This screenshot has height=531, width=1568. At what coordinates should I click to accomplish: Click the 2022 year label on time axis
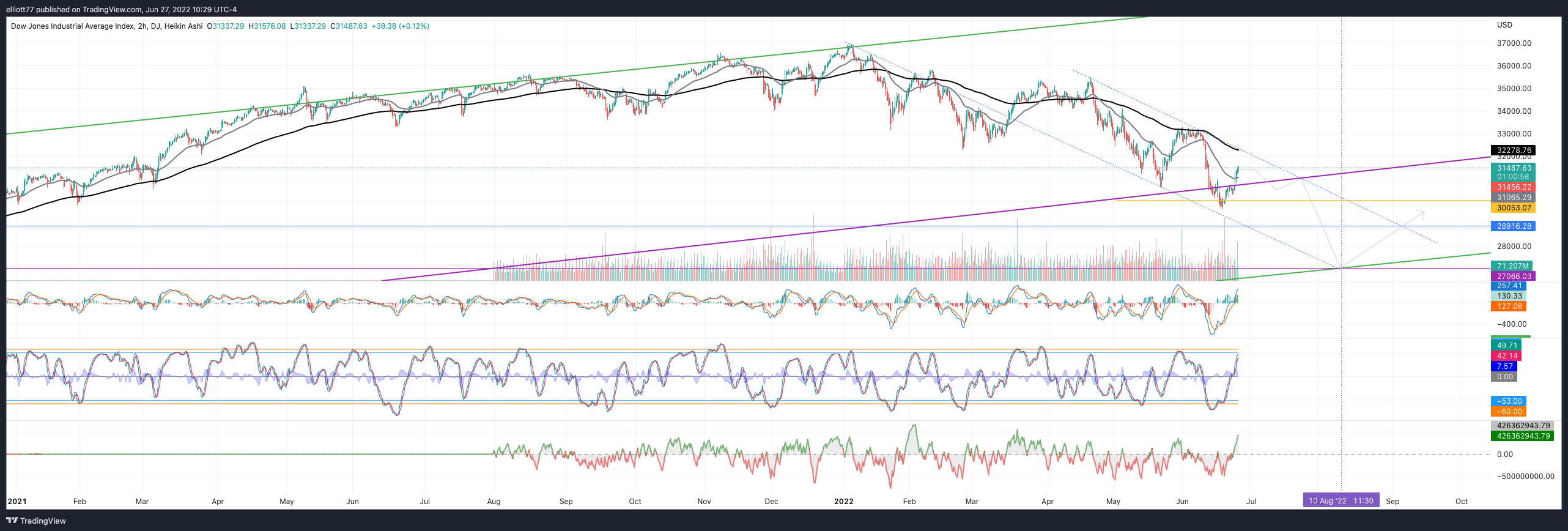844,502
